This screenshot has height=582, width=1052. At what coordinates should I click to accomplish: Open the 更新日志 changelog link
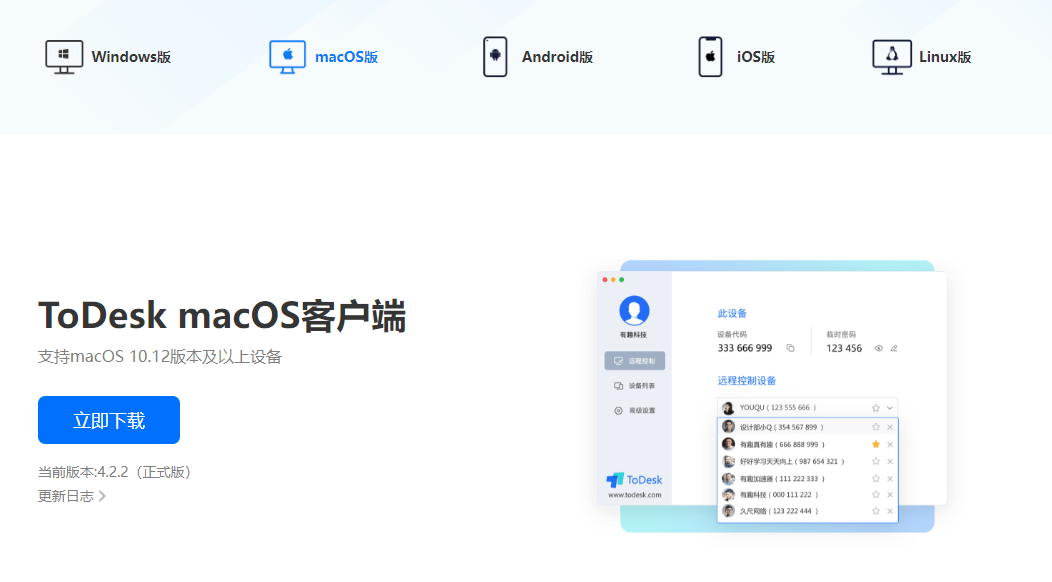coord(72,496)
